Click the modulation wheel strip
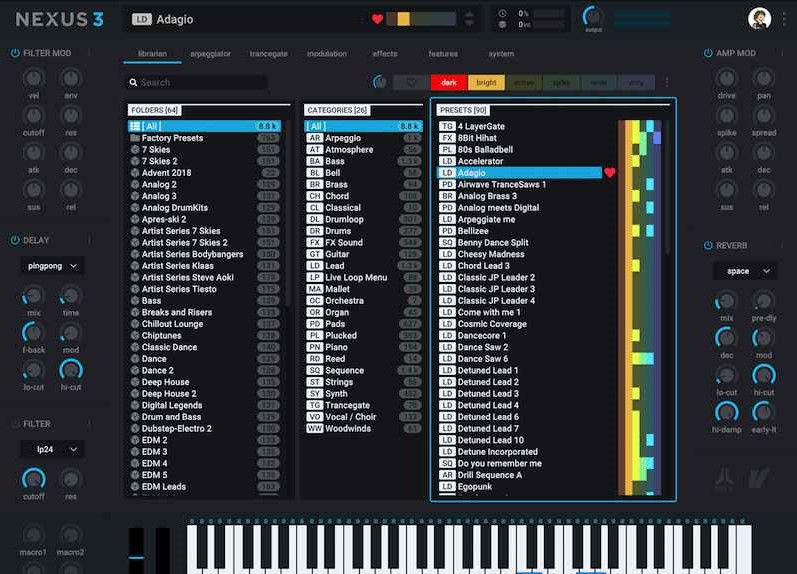The image size is (797, 574). coord(163,551)
